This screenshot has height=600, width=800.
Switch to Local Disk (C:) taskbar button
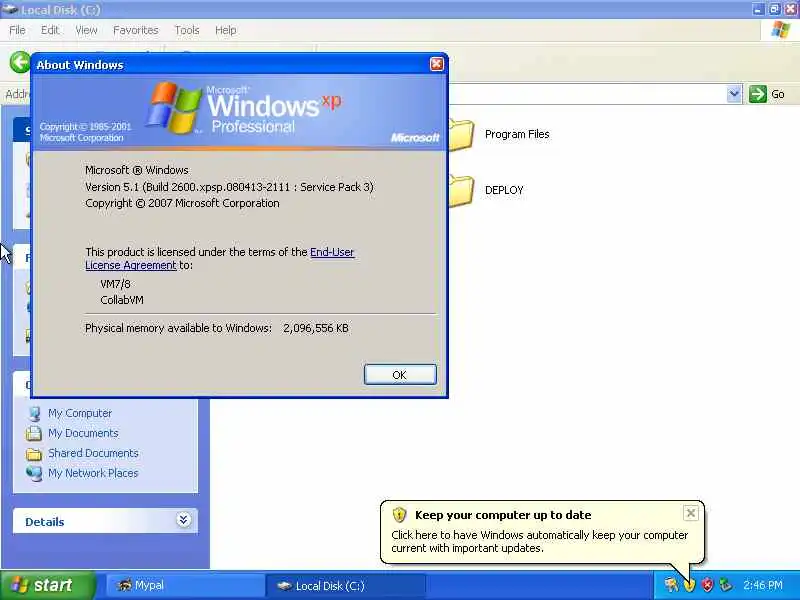coord(346,585)
